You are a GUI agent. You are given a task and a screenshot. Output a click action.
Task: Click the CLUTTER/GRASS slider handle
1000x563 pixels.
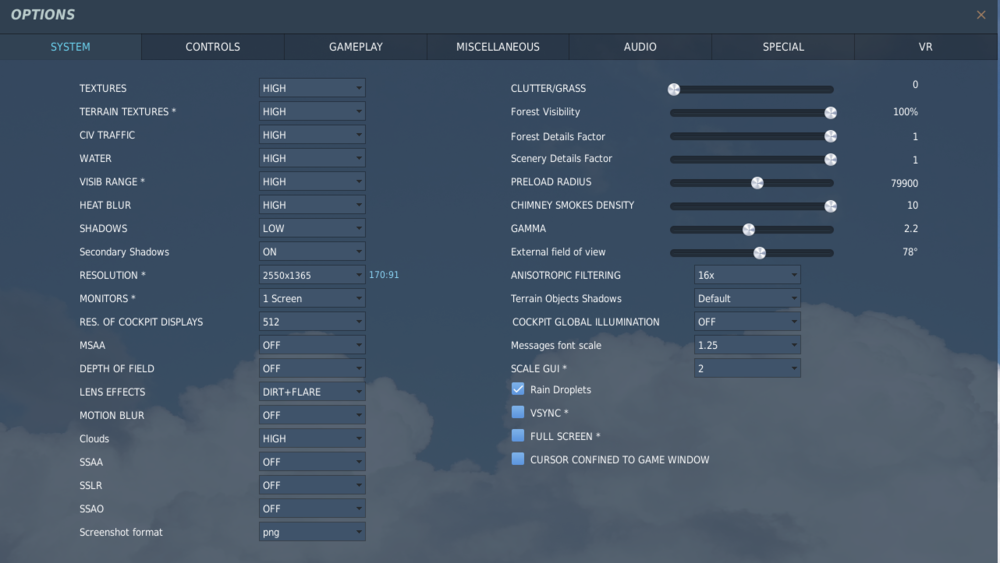click(673, 89)
